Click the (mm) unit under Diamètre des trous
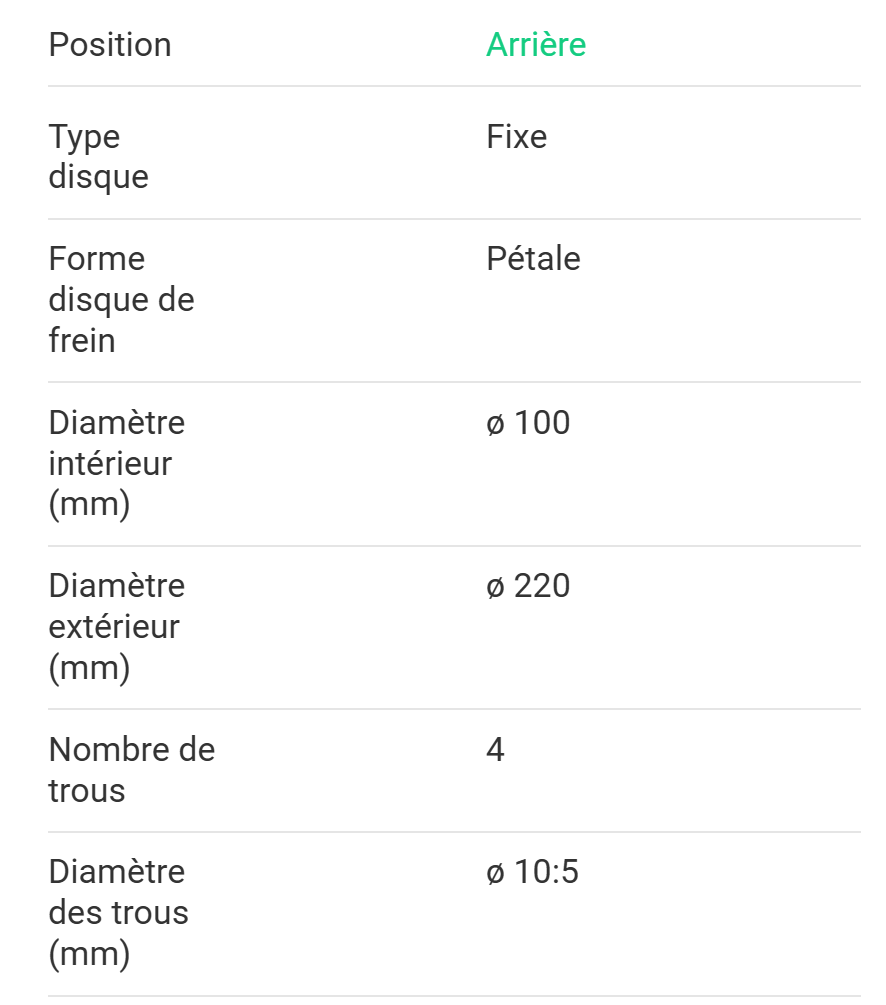Image resolution: width=886 pixels, height=1005 pixels. [89, 954]
